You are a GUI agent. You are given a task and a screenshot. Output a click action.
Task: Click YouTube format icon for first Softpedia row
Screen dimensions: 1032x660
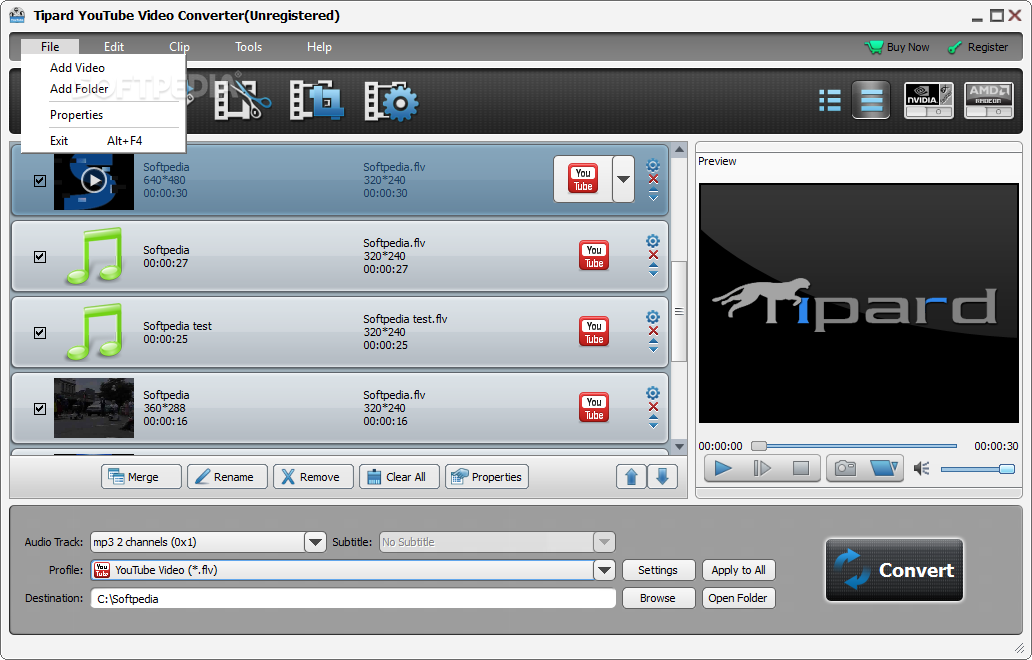pyautogui.click(x=583, y=179)
